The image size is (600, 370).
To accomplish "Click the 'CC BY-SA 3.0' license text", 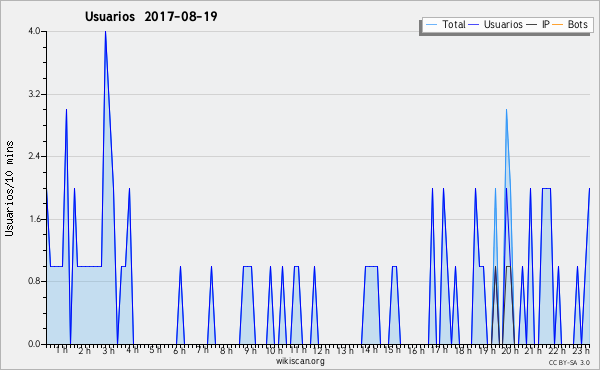I will tap(569, 362).
